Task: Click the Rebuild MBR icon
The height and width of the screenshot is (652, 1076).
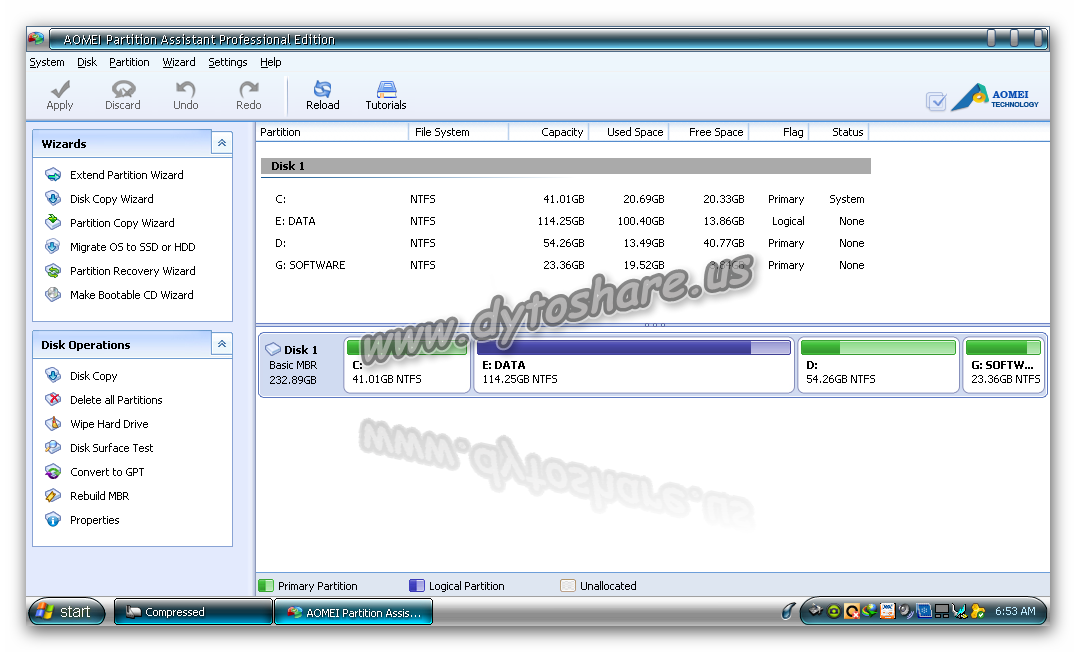Action: [53, 496]
